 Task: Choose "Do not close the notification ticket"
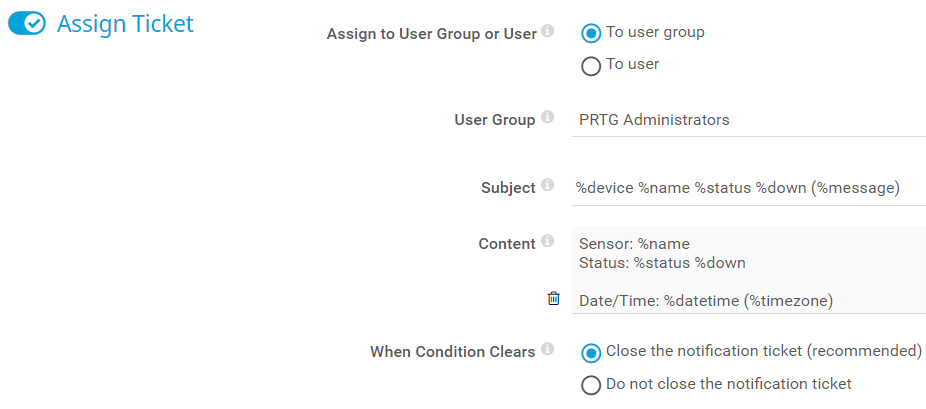[x=591, y=385]
